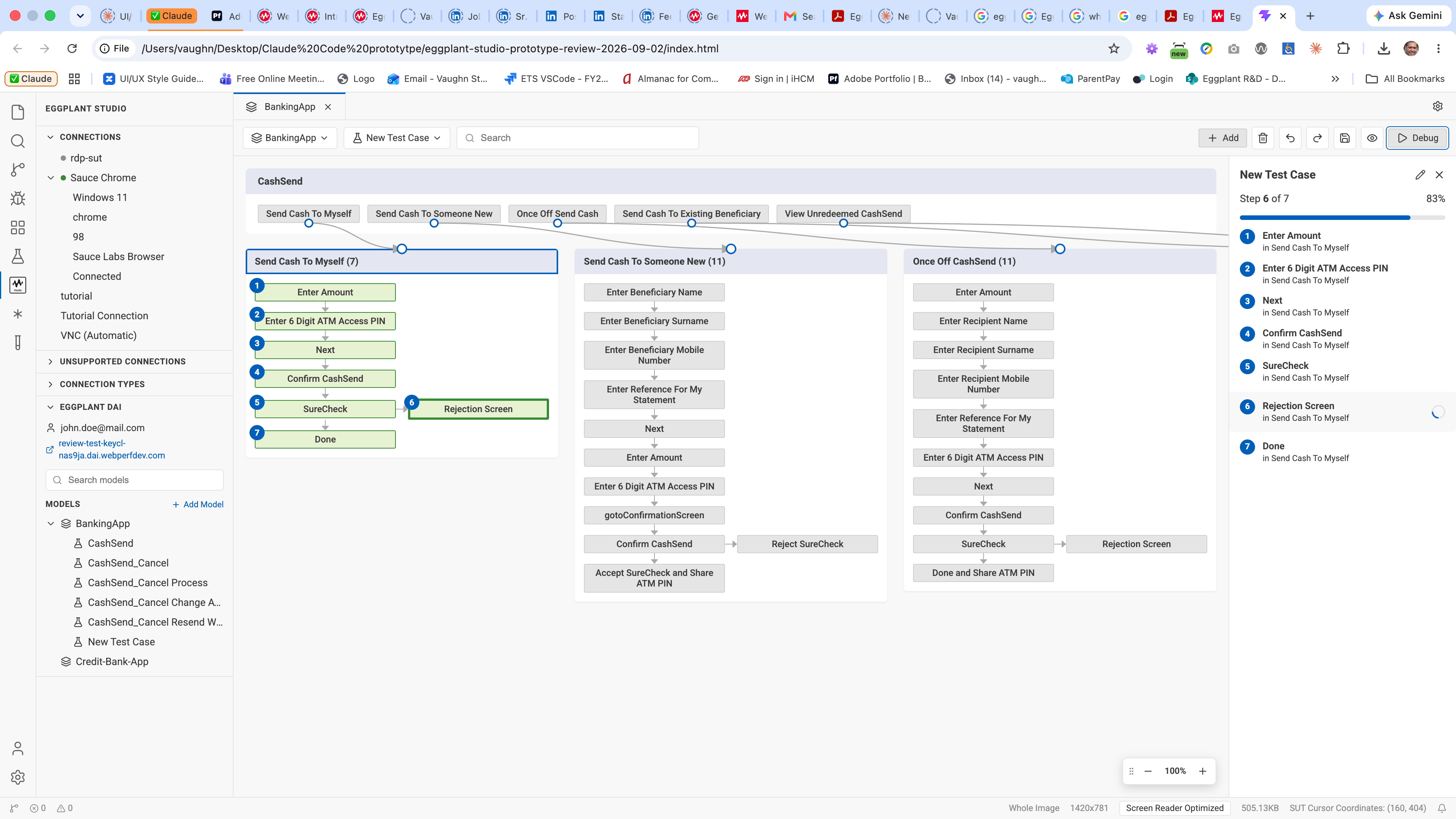Viewport: 1456px width, 819px height.
Task: Open the BankingApp model dropdown
Action: [289, 138]
